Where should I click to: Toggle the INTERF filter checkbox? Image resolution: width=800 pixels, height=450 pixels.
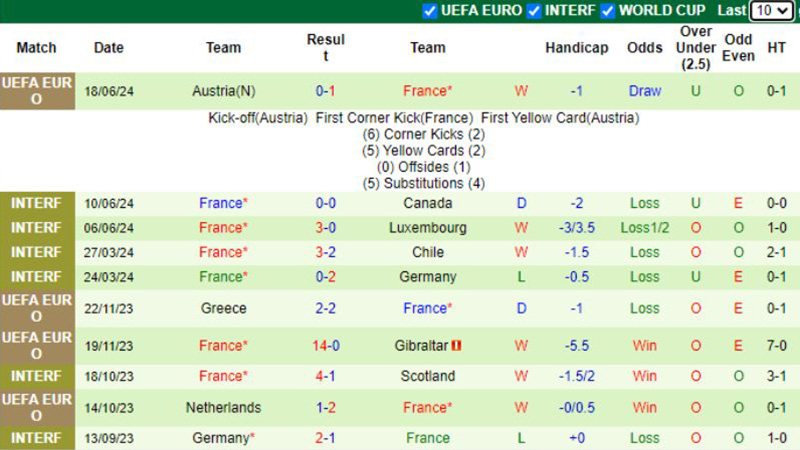(x=534, y=11)
